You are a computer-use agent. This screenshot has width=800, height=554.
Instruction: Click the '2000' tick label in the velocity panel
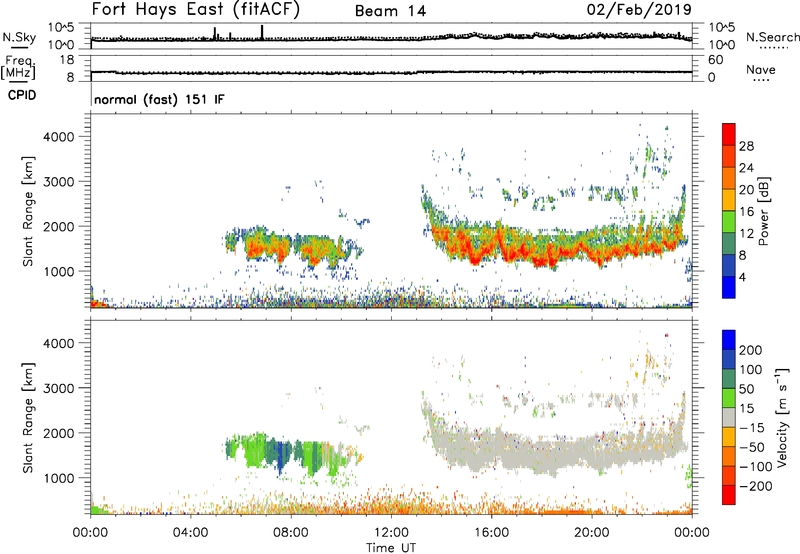point(58,433)
